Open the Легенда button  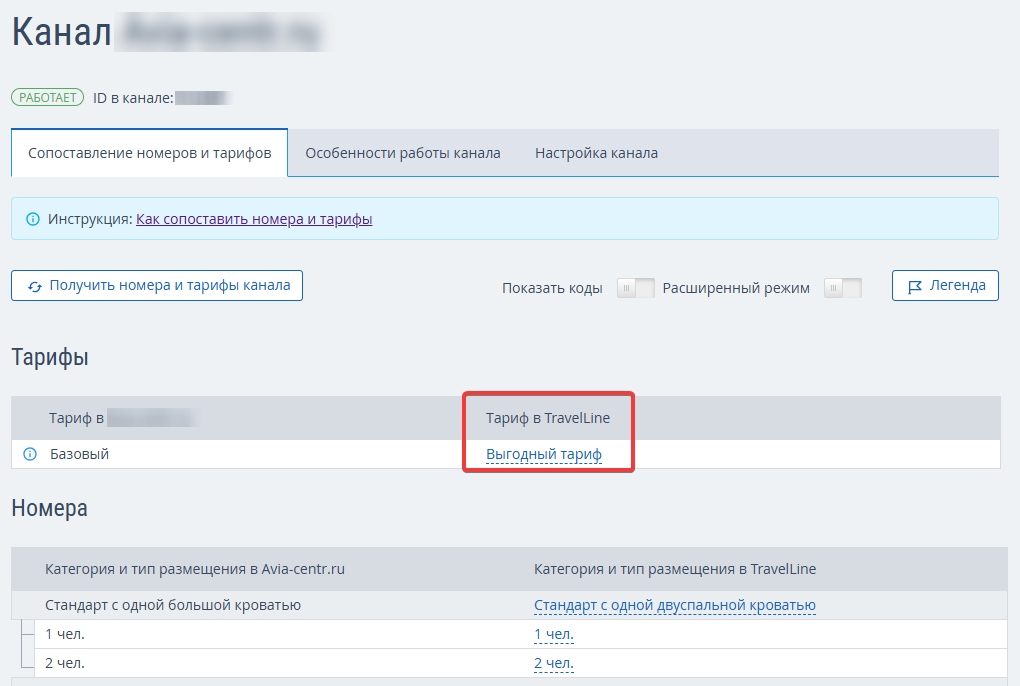coord(945,285)
